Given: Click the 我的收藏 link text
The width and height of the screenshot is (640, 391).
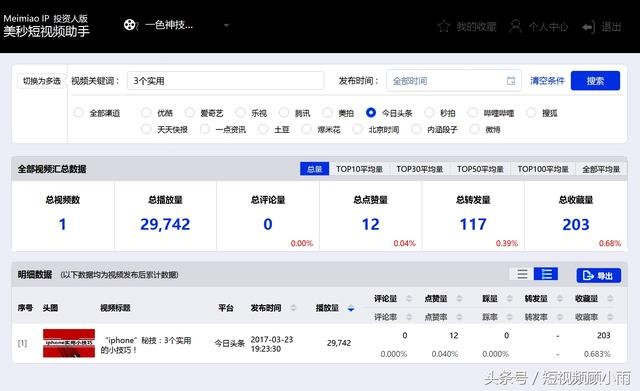Looking at the screenshot, I should coord(476,27).
